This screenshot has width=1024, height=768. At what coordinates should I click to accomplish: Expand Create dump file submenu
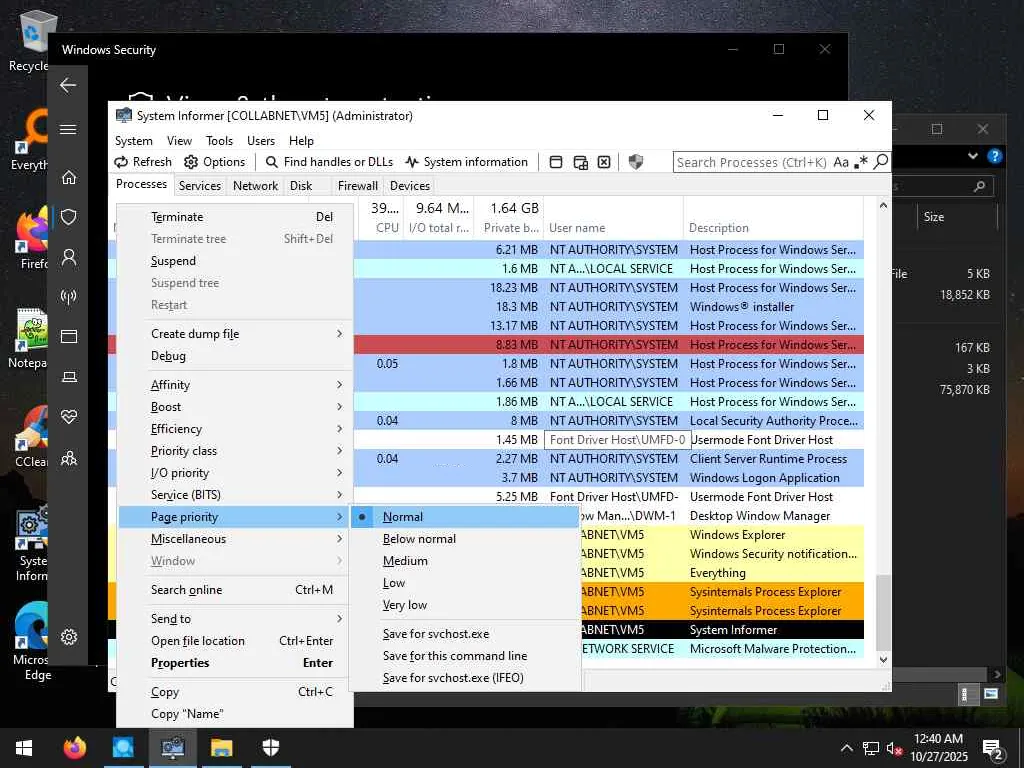click(x=235, y=334)
